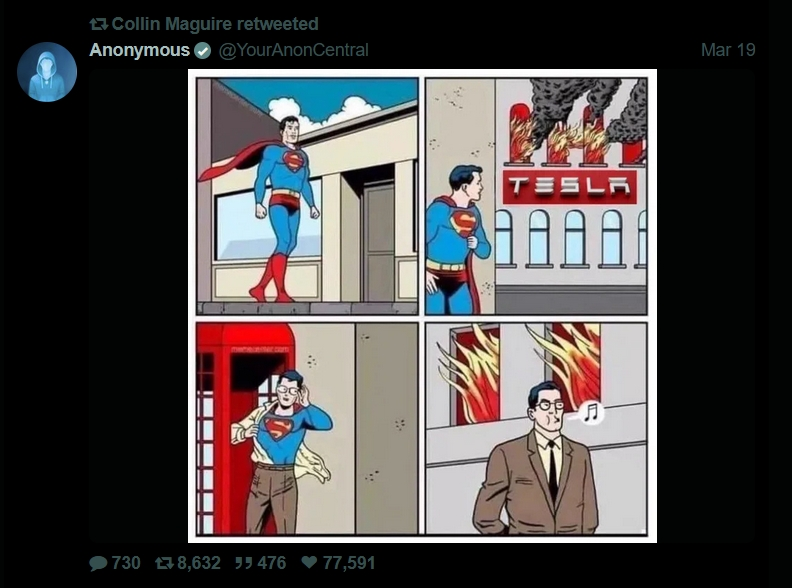Click the burning Tesla sign panel
792x588 pixels.
click(x=536, y=196)
